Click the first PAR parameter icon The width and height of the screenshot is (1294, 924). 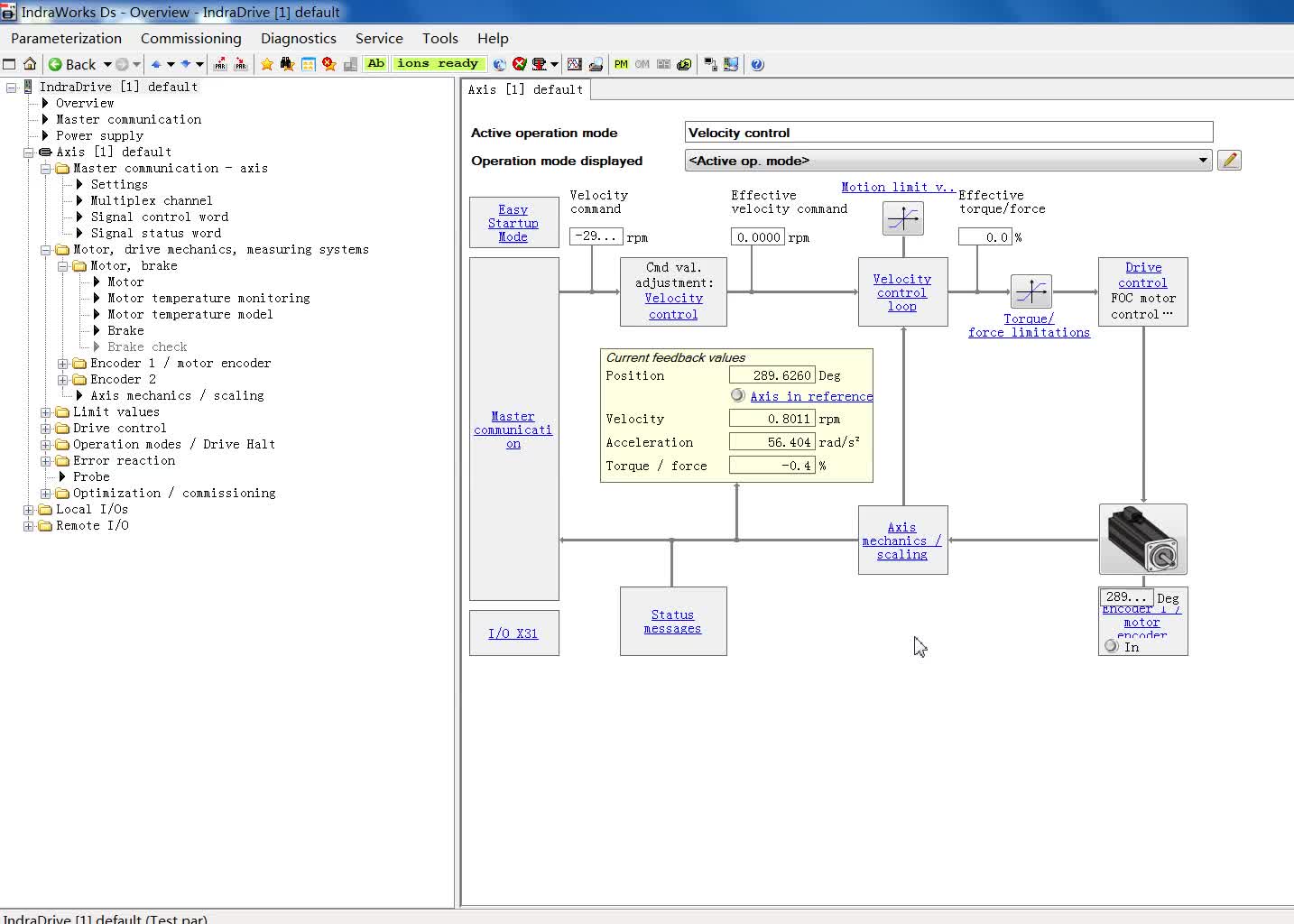pos(220,64)
